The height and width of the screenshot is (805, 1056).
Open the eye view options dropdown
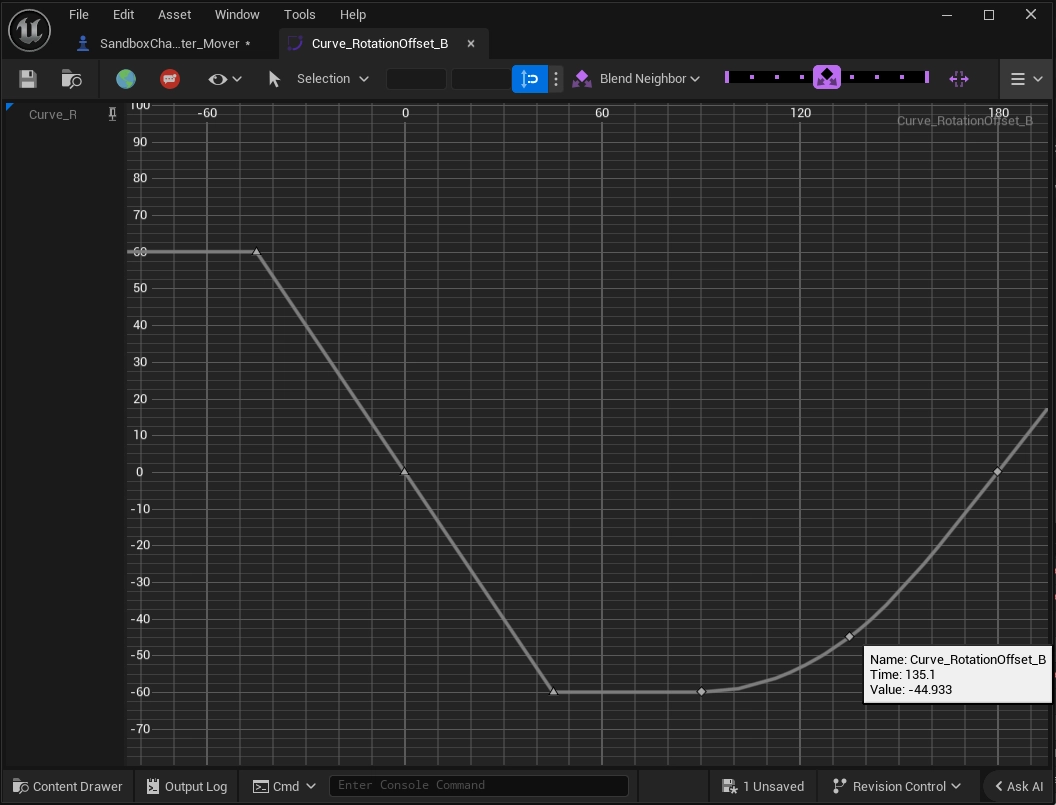click(x=224, y=79)
